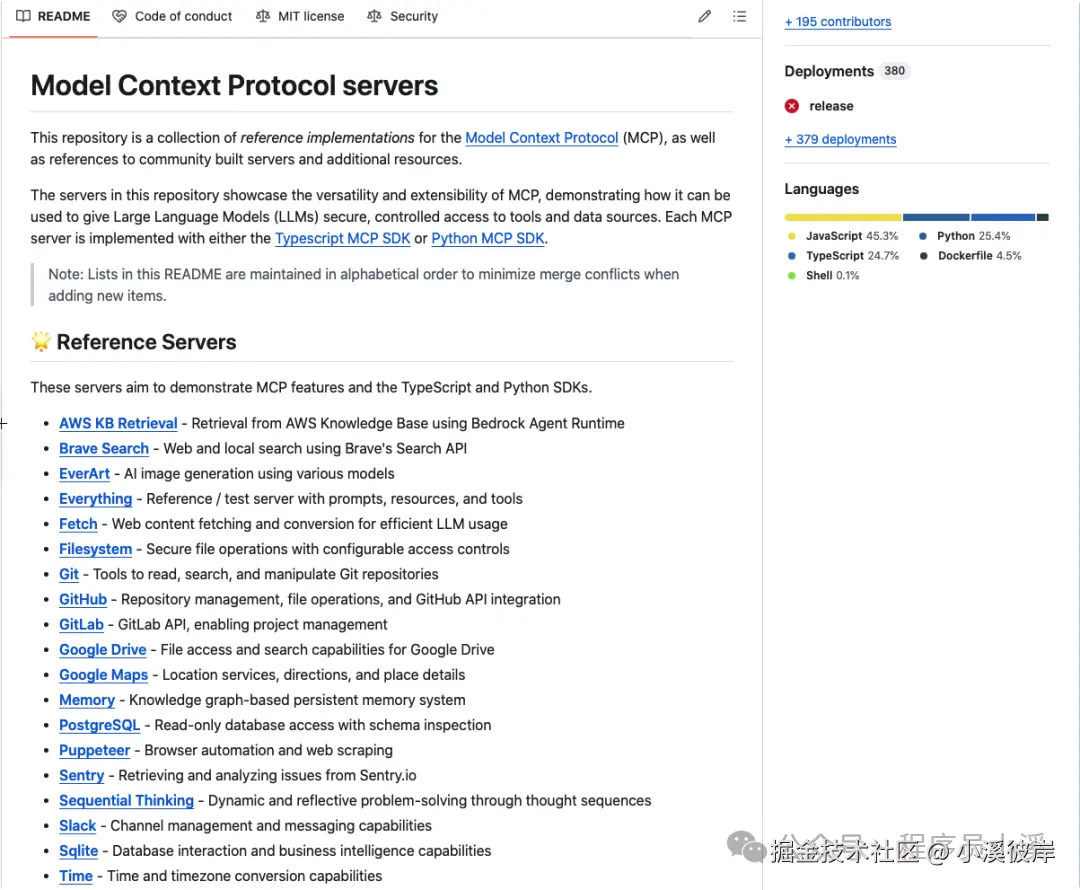Open the Everything server link
The height and width of the screenshot is (890, 1080).
coord(95,499)
